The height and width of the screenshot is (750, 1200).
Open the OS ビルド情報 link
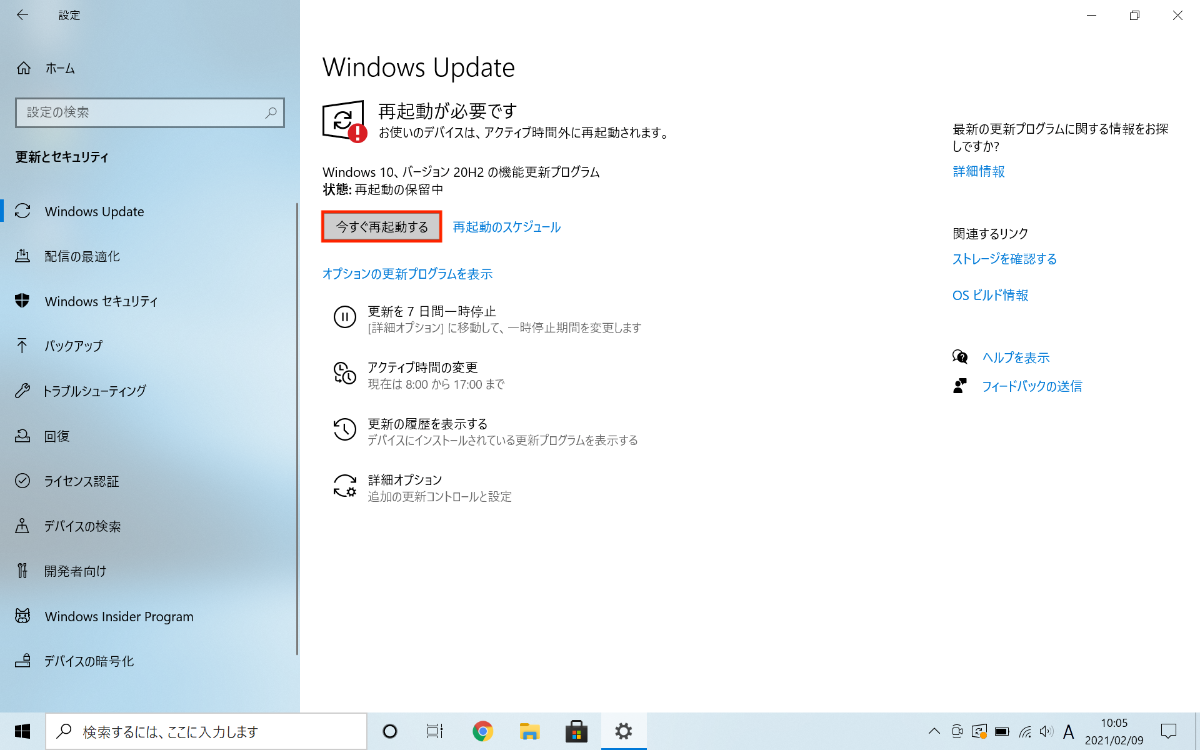coord(991,295)
